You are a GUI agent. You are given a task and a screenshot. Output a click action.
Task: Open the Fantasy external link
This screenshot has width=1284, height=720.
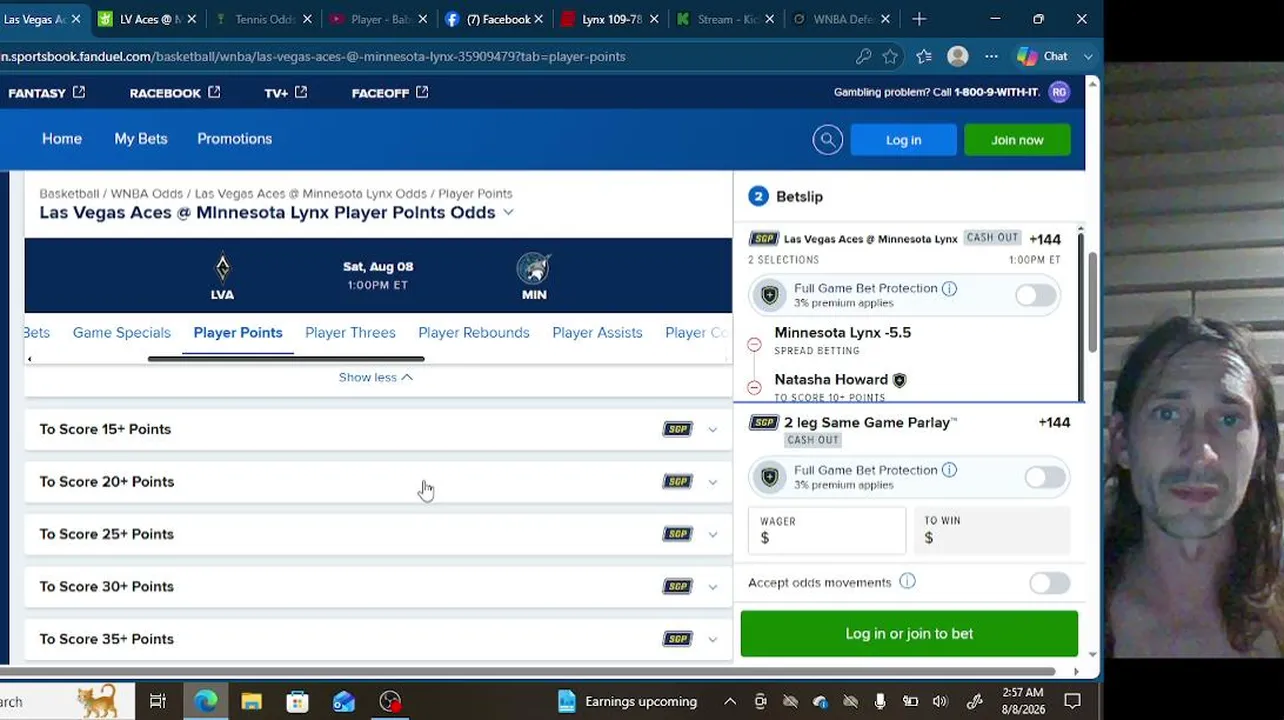pos(47,93)
